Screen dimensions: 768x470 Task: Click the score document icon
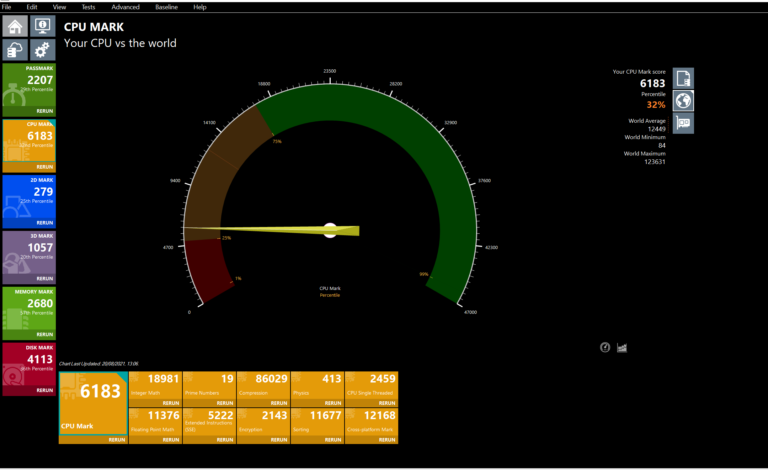[x=683, y=79]
